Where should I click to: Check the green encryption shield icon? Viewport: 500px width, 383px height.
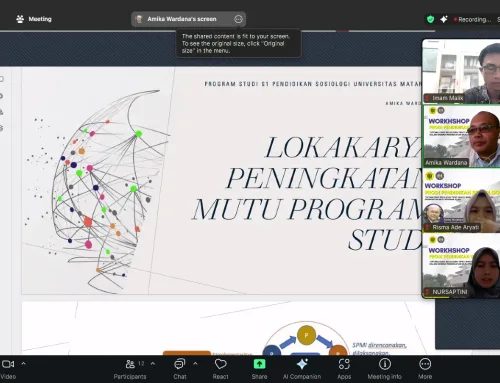tap(430, 19)
